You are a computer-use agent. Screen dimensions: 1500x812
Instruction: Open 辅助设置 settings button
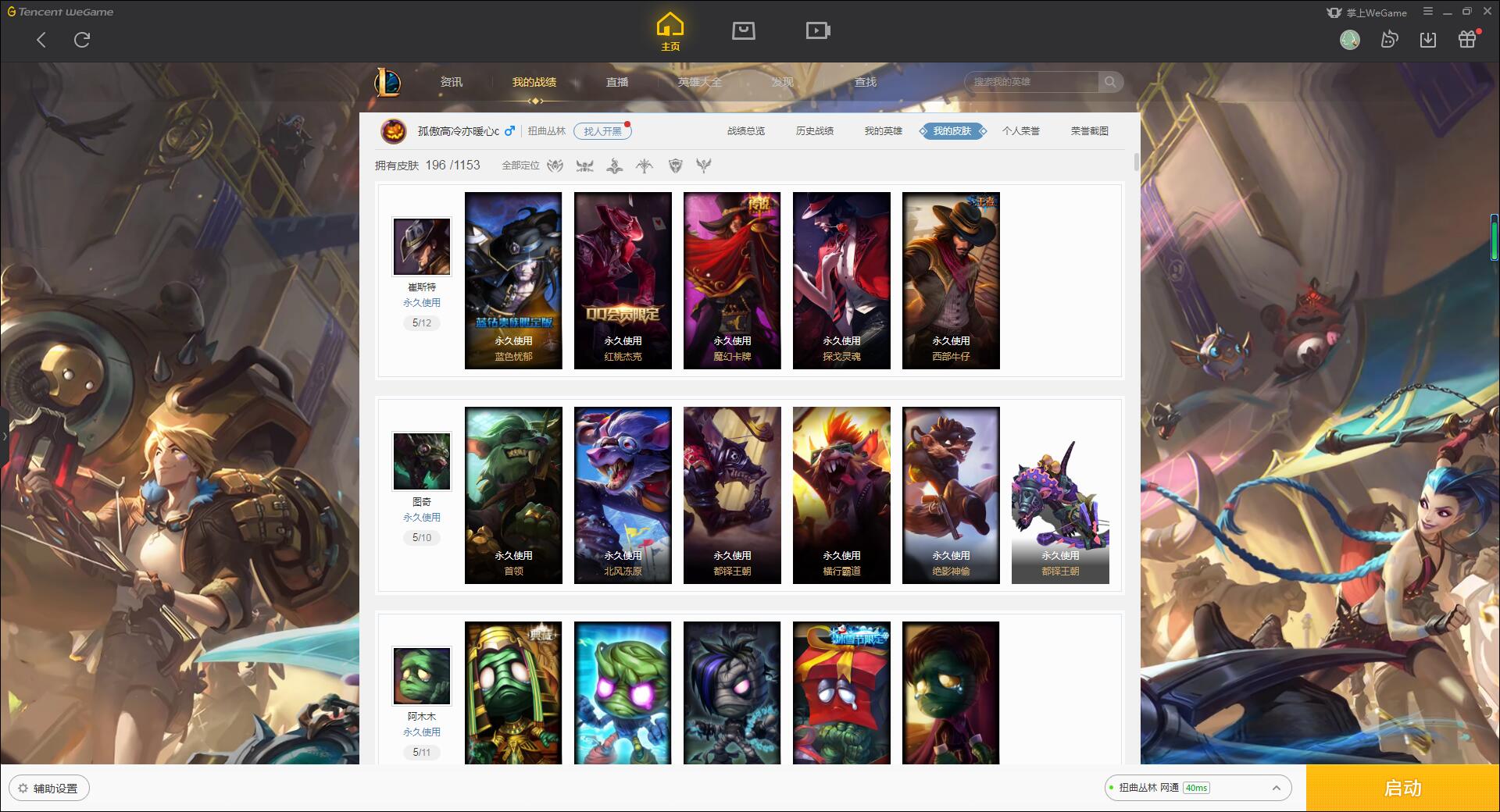pos(48,789)
